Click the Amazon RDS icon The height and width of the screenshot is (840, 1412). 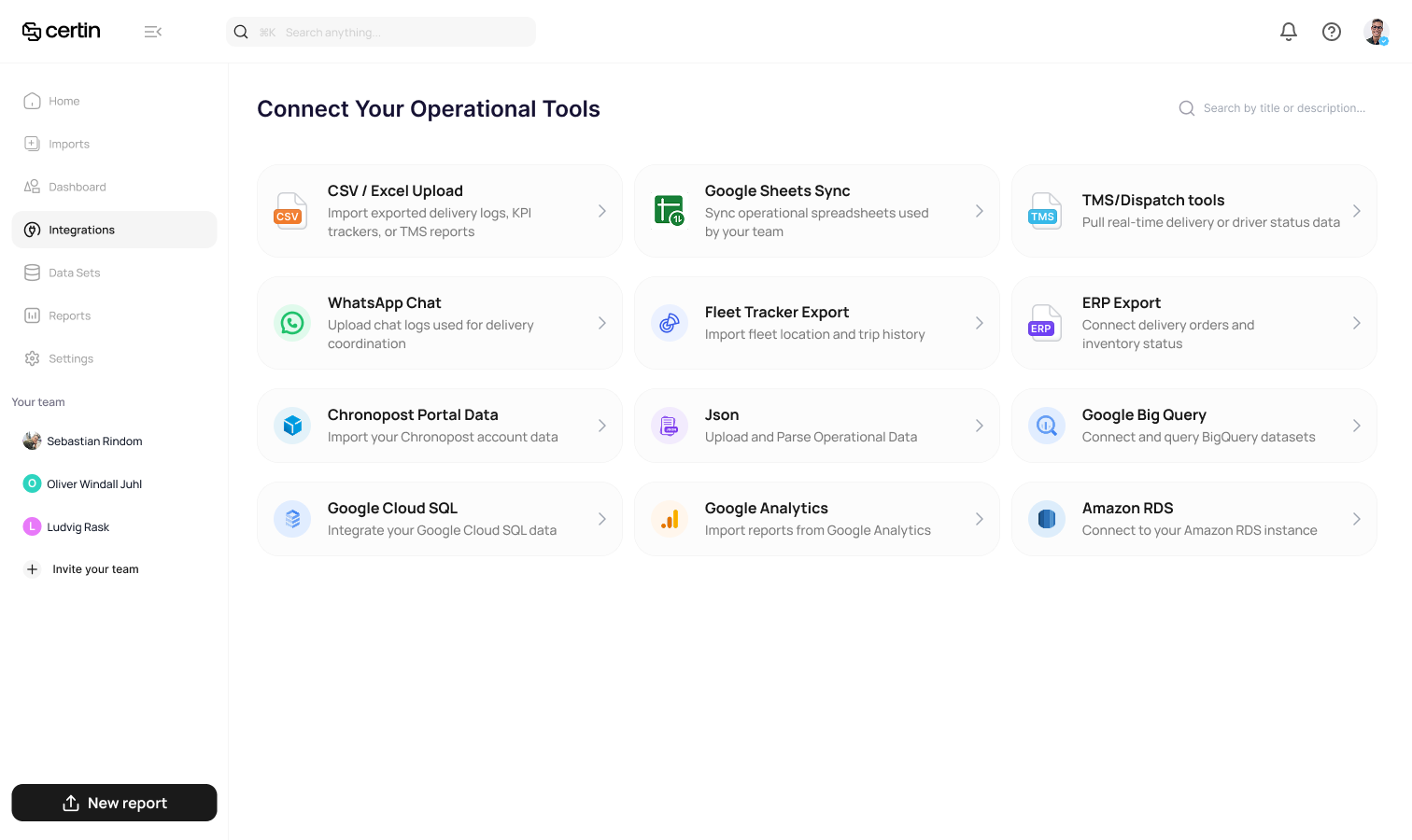click(x=1047, y=519)
